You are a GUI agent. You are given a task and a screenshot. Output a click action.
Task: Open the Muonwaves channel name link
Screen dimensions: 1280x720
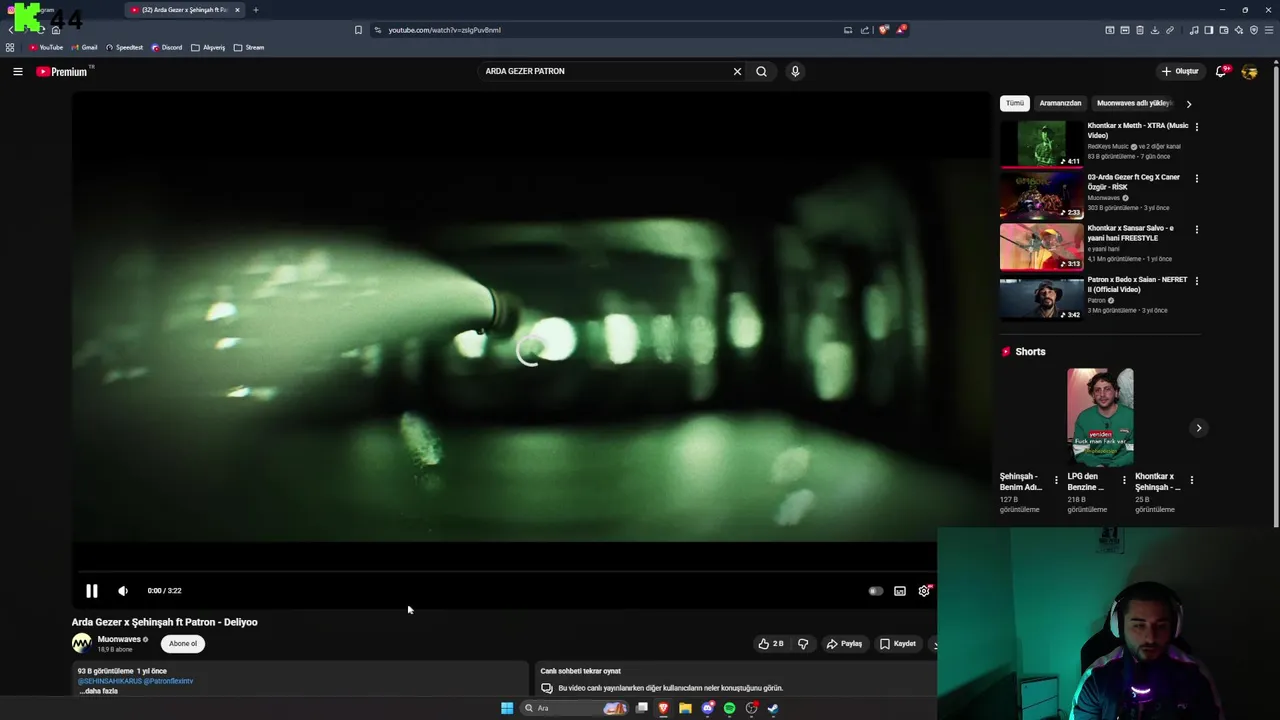(119, 639)
